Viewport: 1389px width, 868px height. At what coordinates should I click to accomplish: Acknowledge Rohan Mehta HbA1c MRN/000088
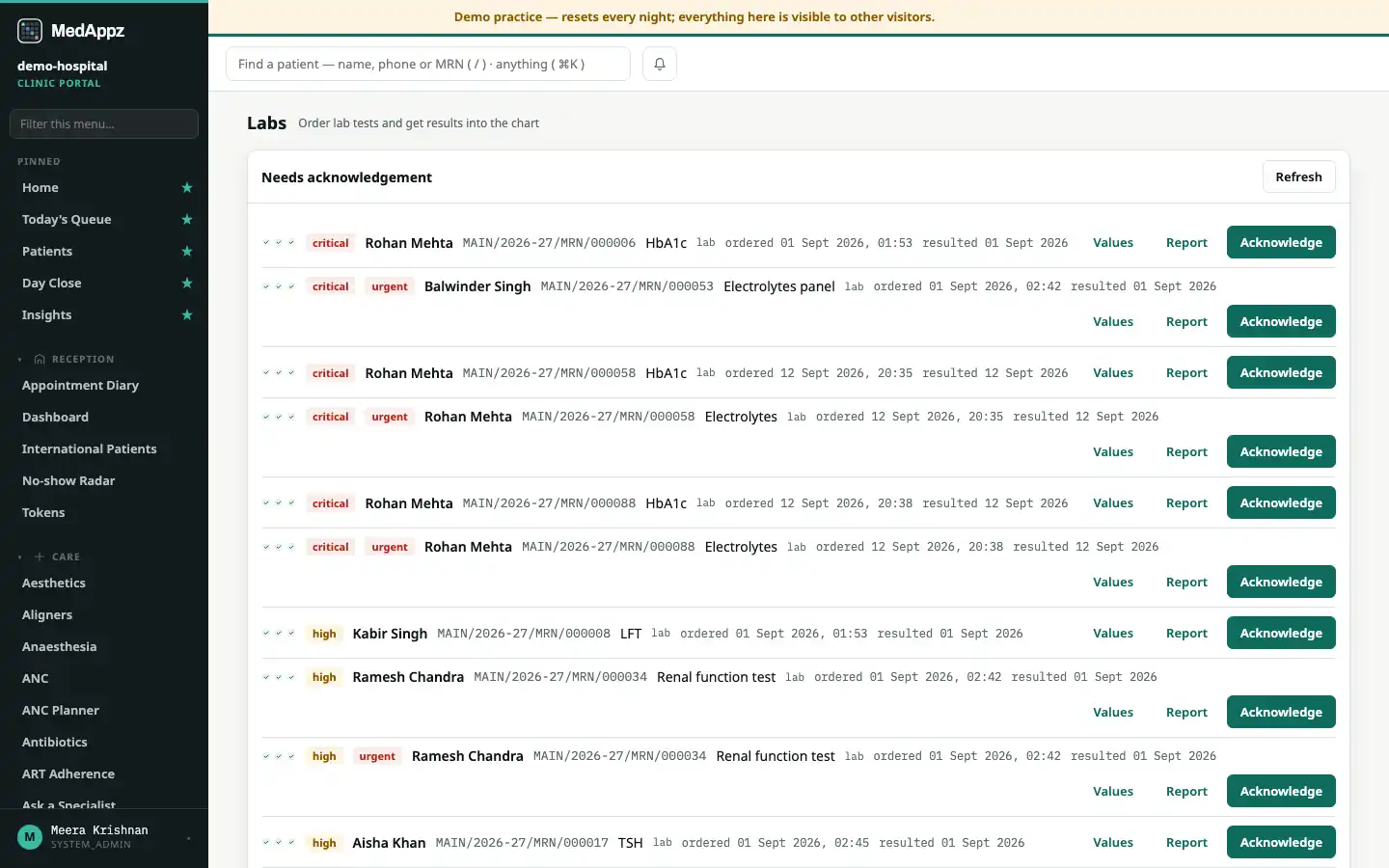[1281, 502]
